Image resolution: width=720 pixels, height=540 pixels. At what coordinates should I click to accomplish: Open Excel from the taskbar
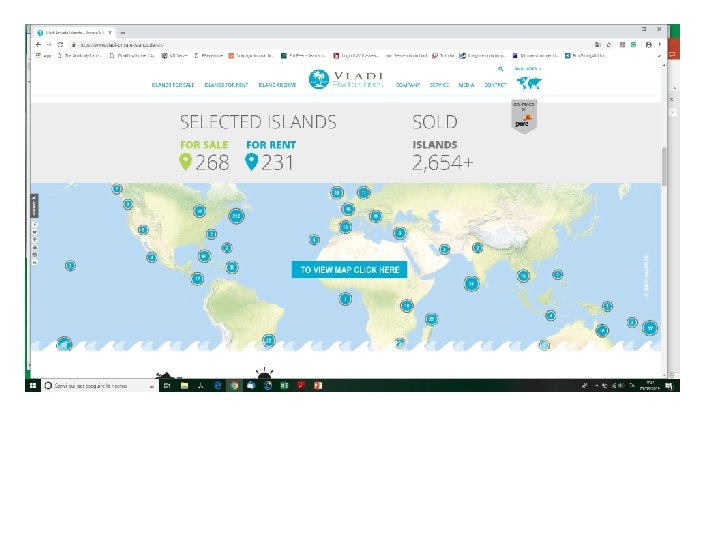284,386
